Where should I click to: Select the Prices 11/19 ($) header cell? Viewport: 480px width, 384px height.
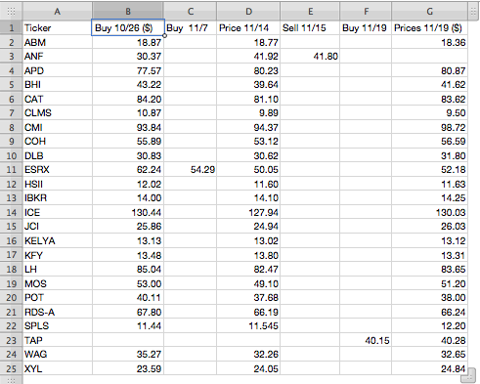[x=430, y=28]
